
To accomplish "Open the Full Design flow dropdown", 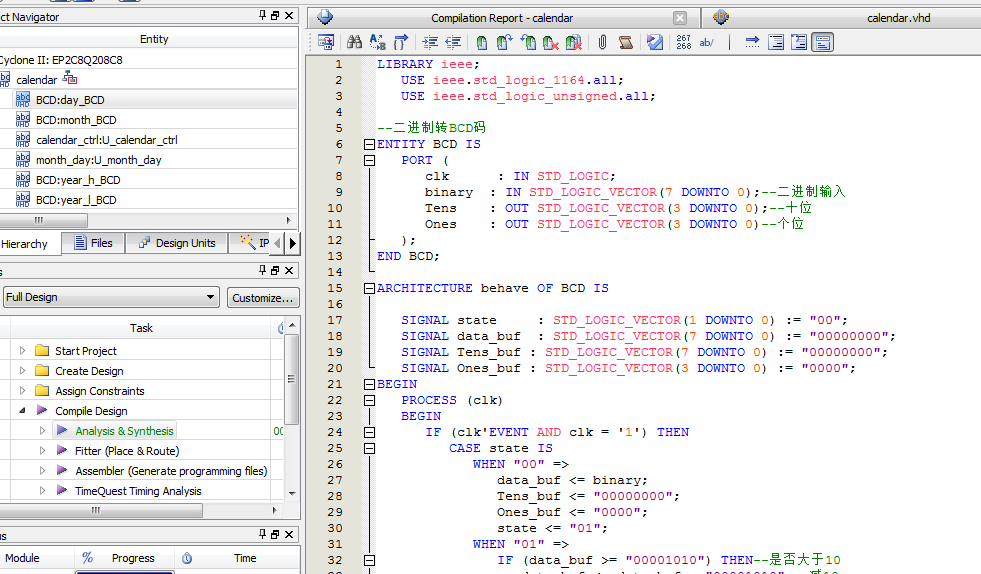I will click(210, 297).
